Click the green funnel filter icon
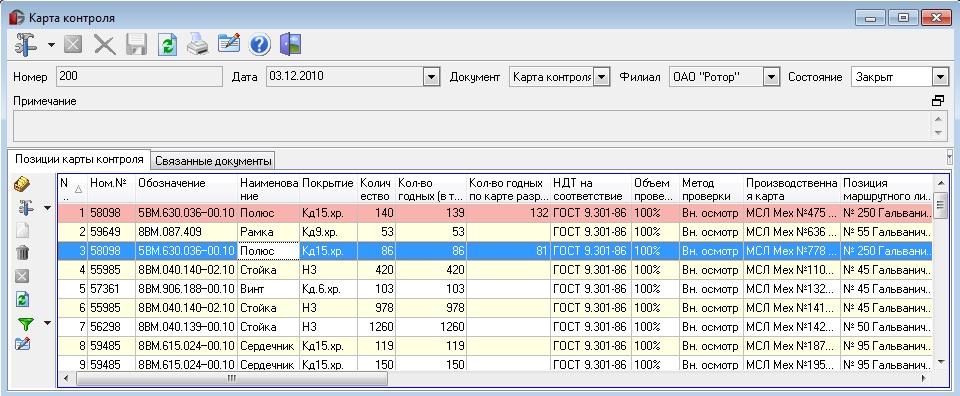The width and height of the screenshot is (960, 396). tap(25, 323)
